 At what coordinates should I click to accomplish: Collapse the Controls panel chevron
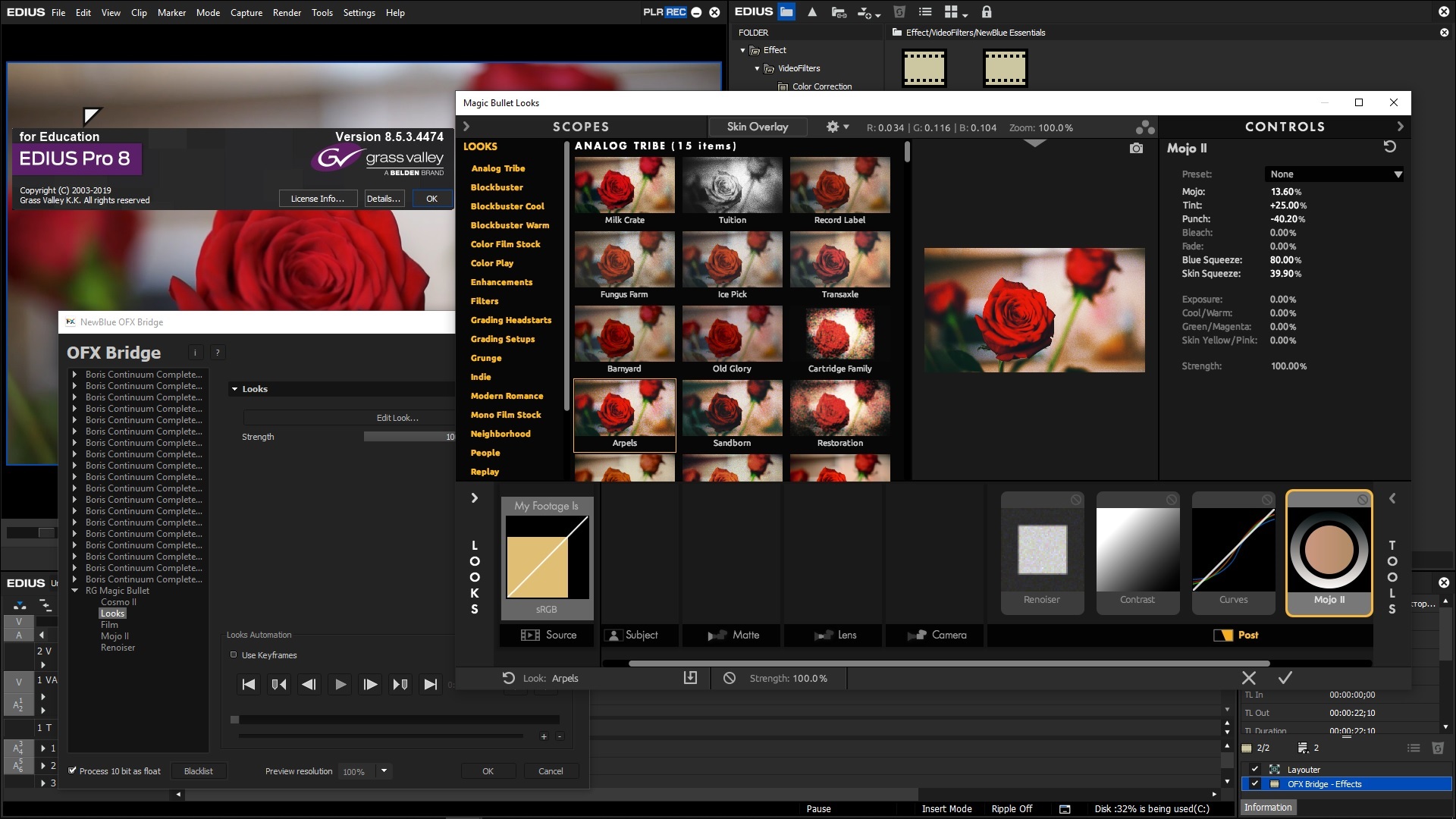point(1400,127)
